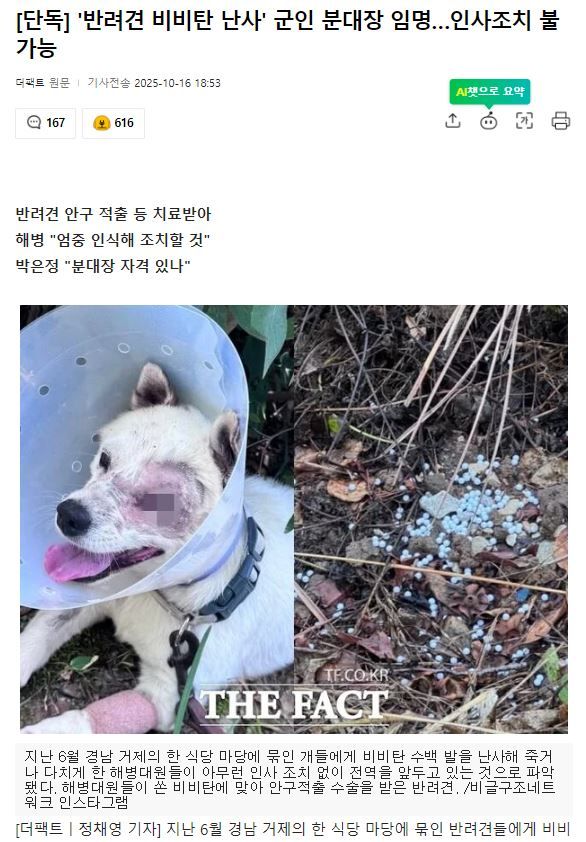Click the injured dog photo with cone
This screenshot has width=586, height=842.
(x=157, y=519)
